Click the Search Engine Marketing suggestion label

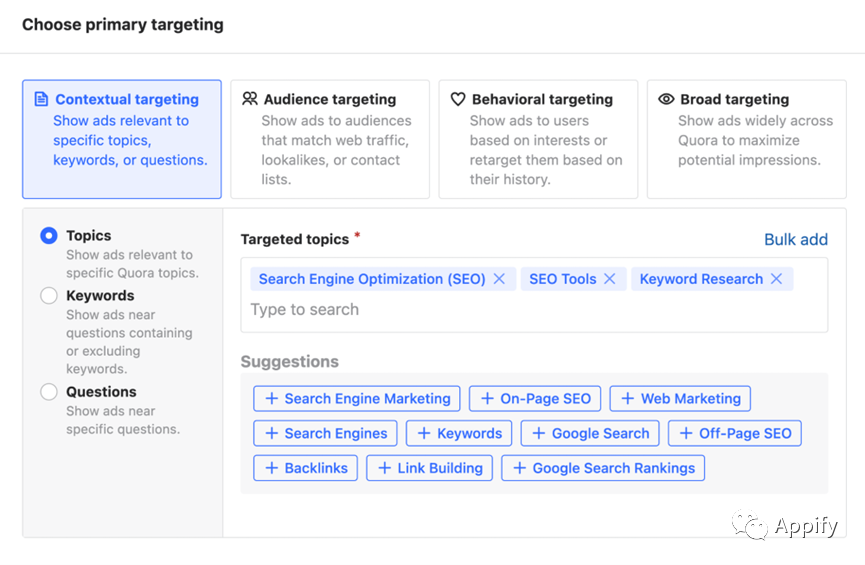click(367, 398)
